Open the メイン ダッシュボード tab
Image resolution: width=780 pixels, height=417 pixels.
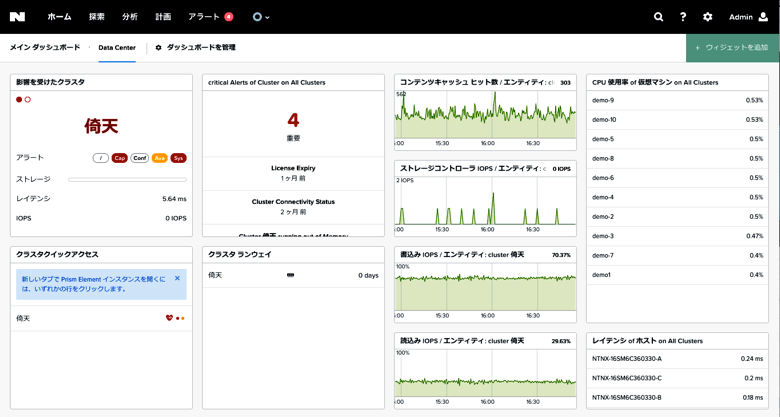click(45, 48)
